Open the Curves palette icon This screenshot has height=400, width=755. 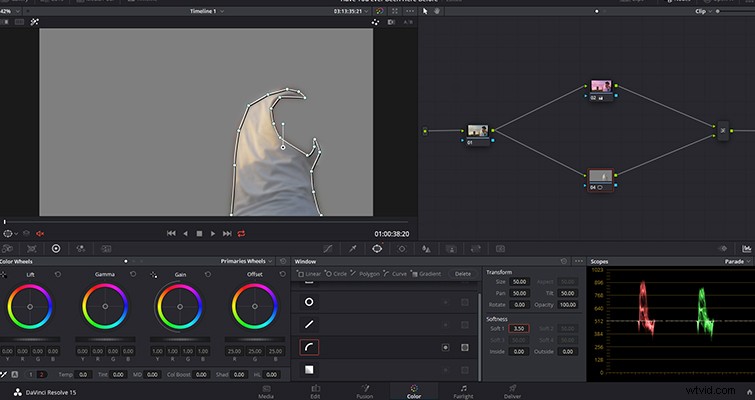(328, 248)
